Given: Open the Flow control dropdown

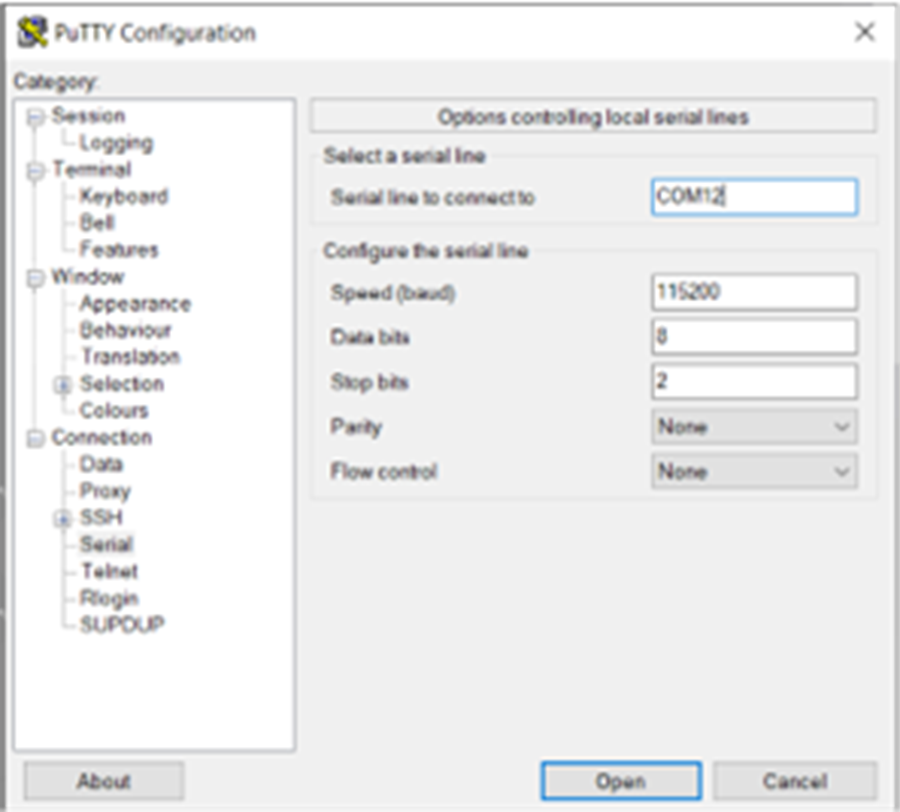Looking at the screenshot, I should coord(754,471).
